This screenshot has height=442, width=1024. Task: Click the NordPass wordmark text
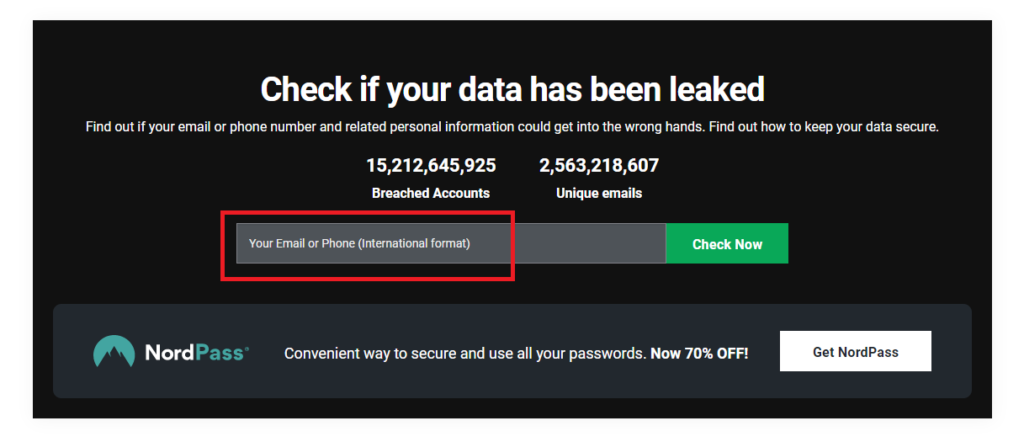click(196, 353)
